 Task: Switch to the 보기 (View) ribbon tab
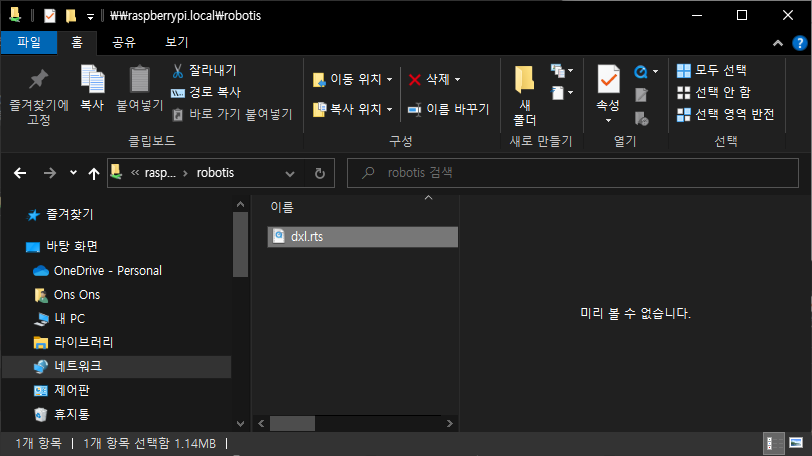pos(176,42)
